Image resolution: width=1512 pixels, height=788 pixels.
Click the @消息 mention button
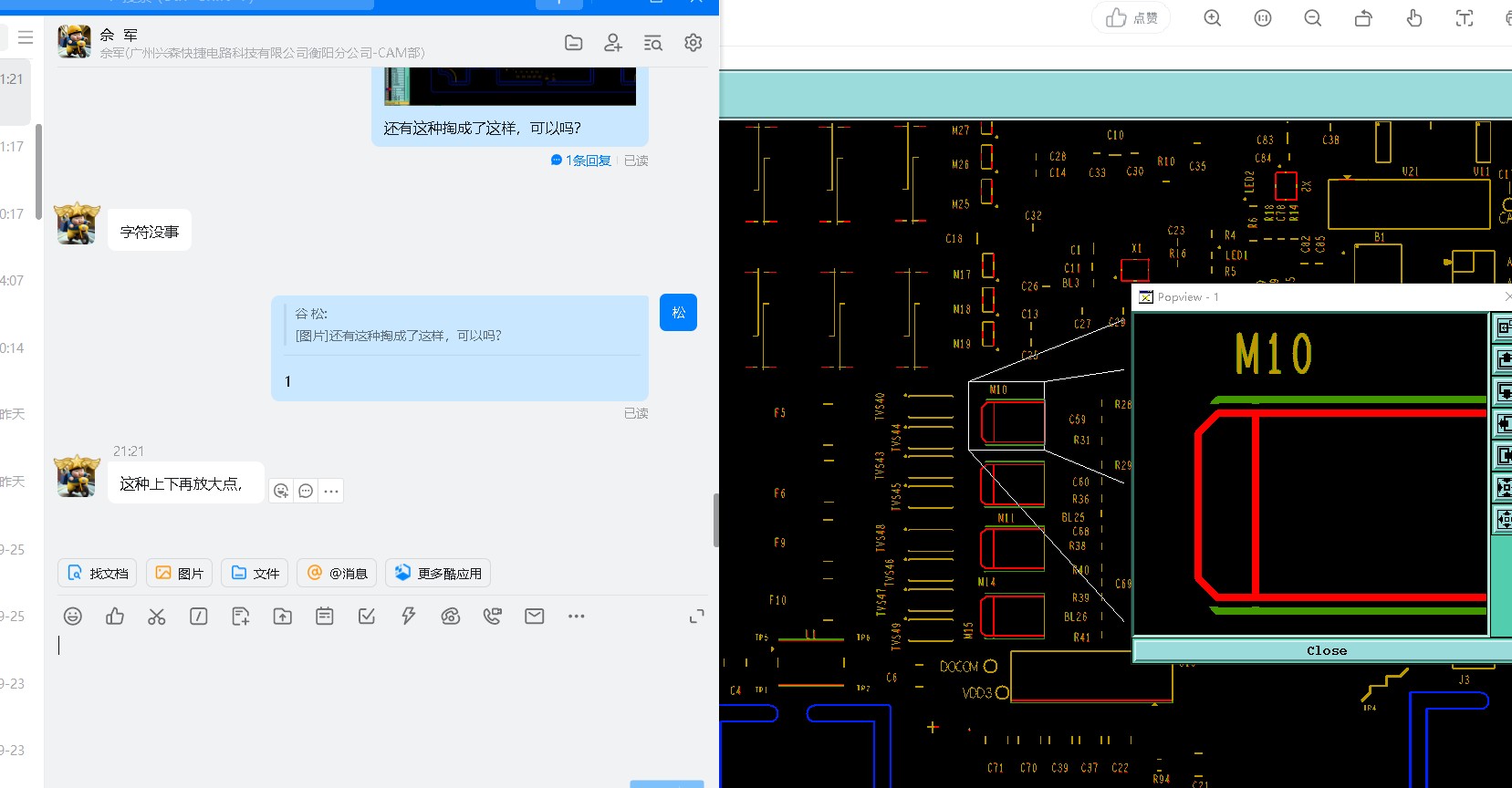pyautogui.click(x=337, y=573)
